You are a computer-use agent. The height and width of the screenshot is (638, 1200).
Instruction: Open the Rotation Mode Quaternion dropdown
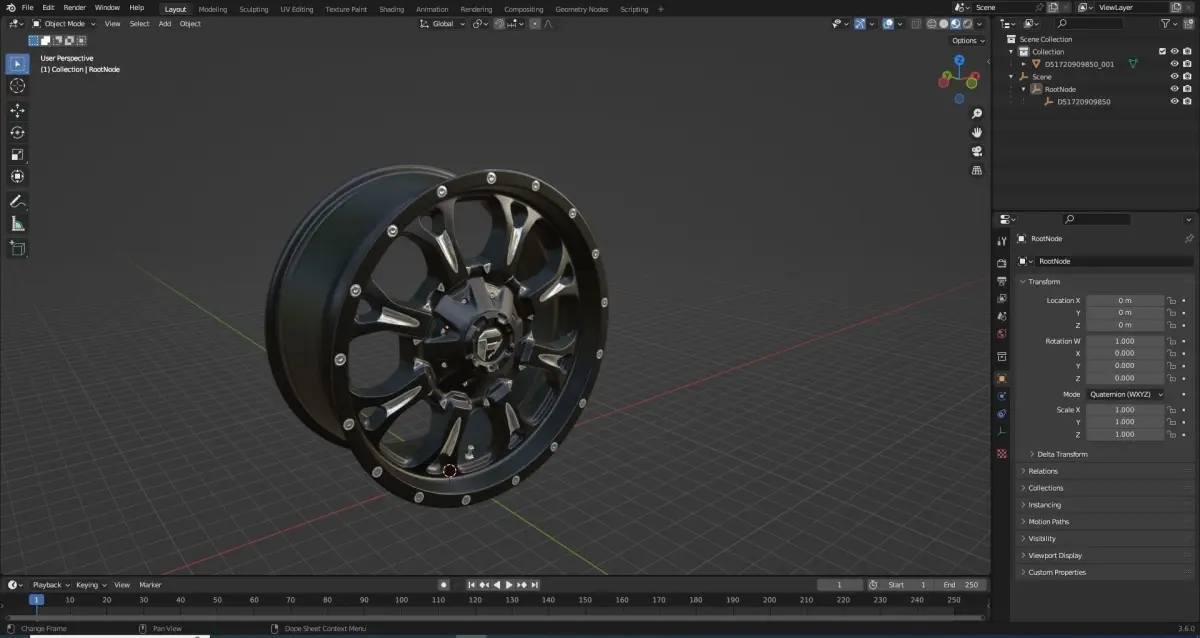(x=1126, y=394)
